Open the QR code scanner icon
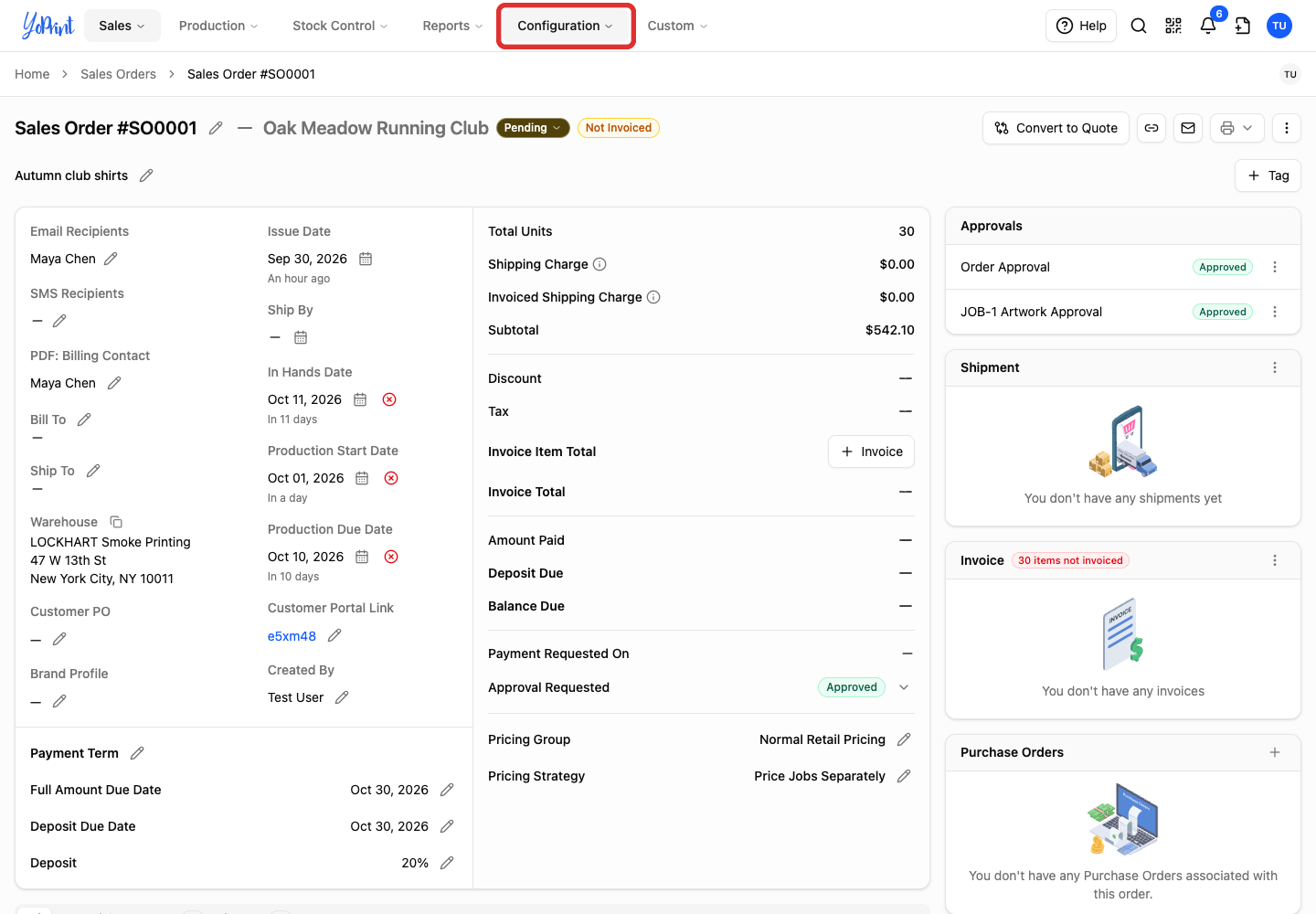This screenshot has height=914, width=1316. click(1173, 26)
